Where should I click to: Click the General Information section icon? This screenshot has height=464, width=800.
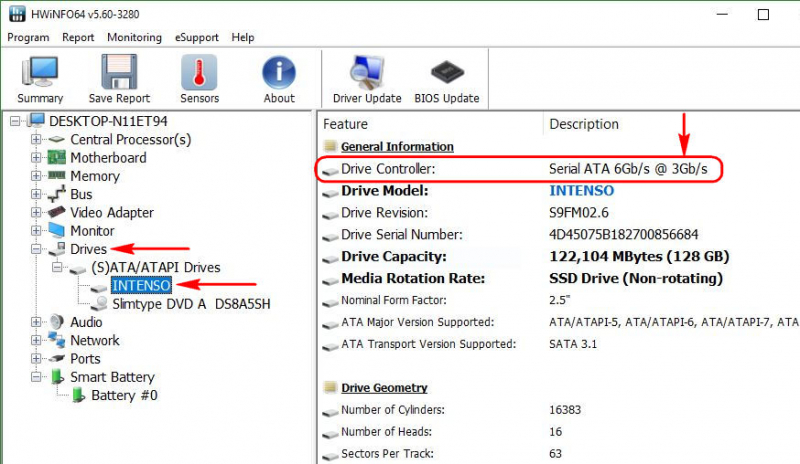tap(330, 146)
